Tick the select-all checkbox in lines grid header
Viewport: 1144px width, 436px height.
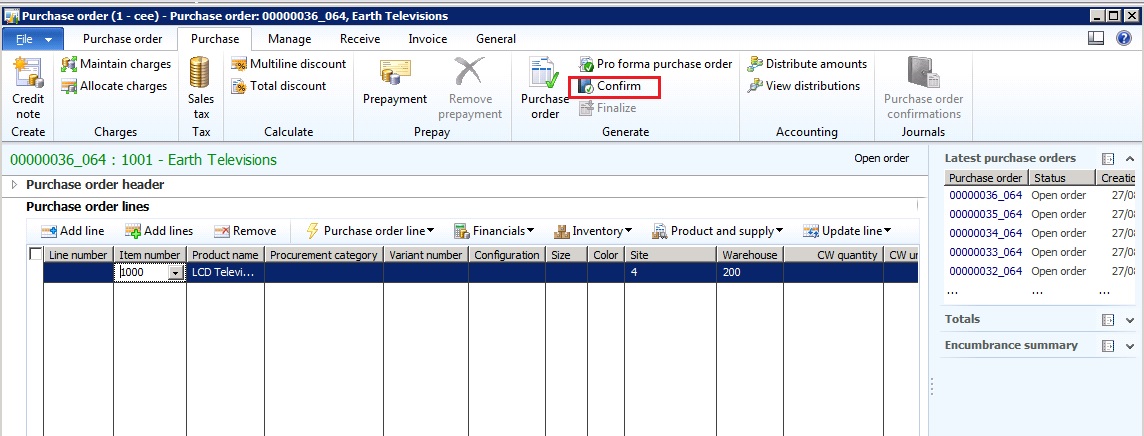pyautogui.click(x=36, y=255)
